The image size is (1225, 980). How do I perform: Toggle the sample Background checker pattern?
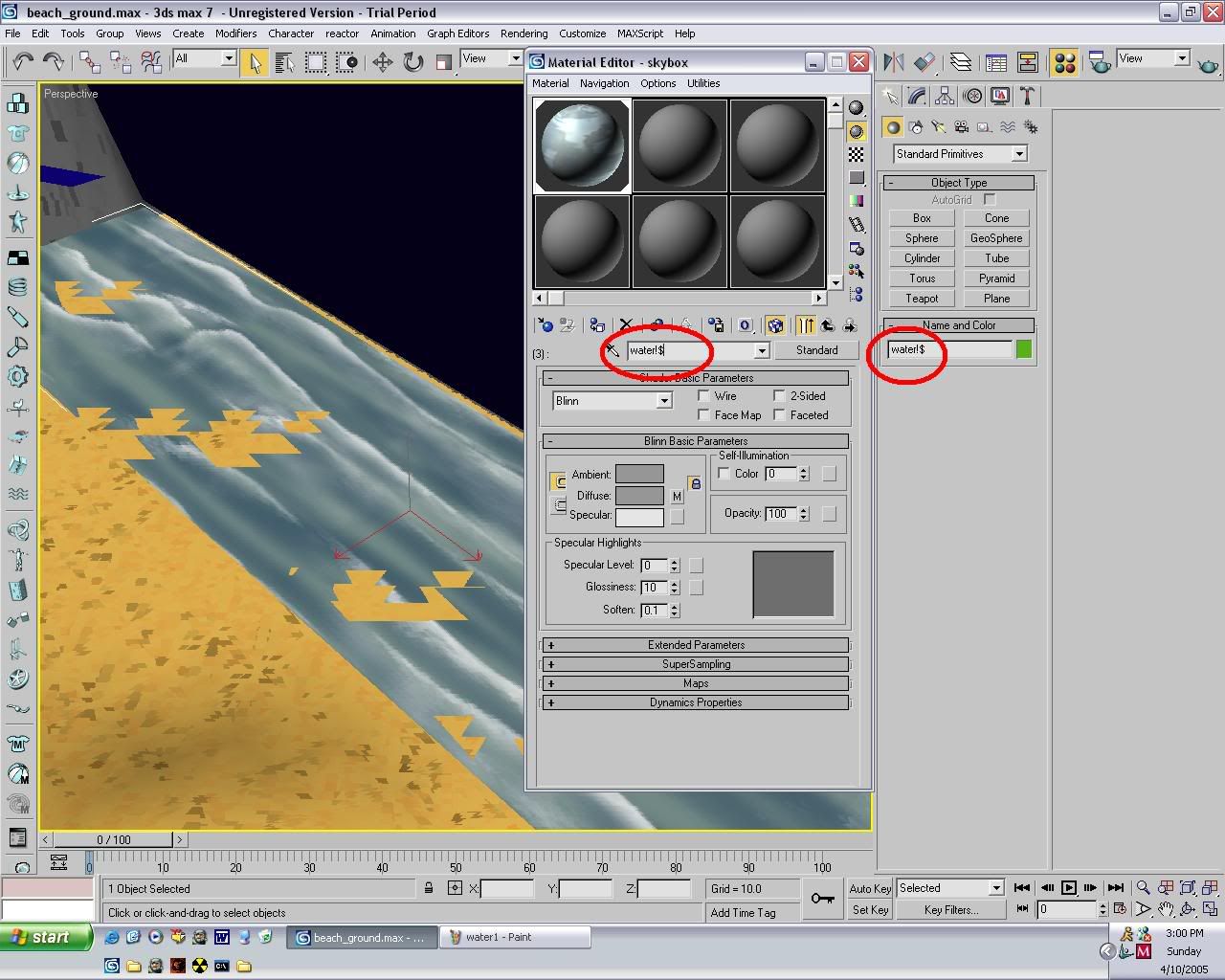tap(857, 154)
